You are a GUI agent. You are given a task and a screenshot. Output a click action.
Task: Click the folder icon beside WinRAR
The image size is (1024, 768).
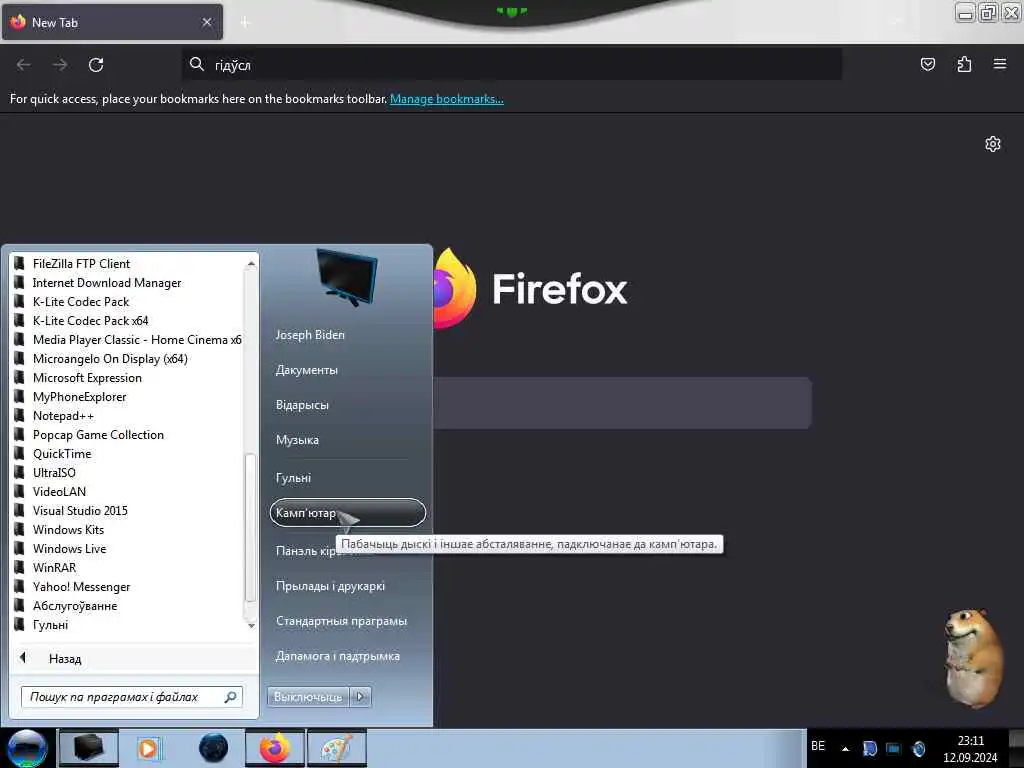pos(20,568)
